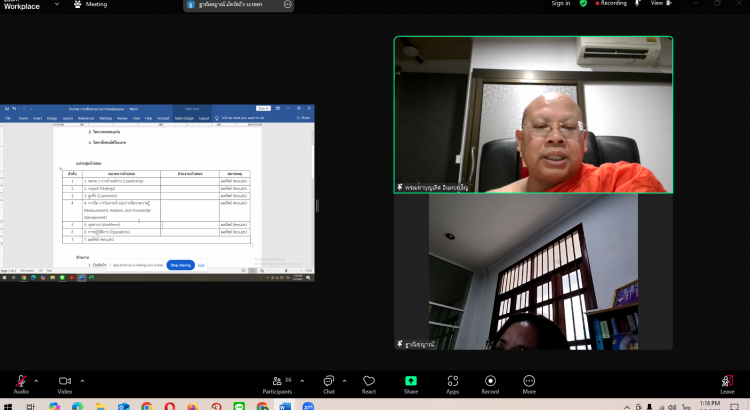The width and height of the screenshot is (750, 410).
Task: Open the Design tab in shared Word
Action: [52, 118]
